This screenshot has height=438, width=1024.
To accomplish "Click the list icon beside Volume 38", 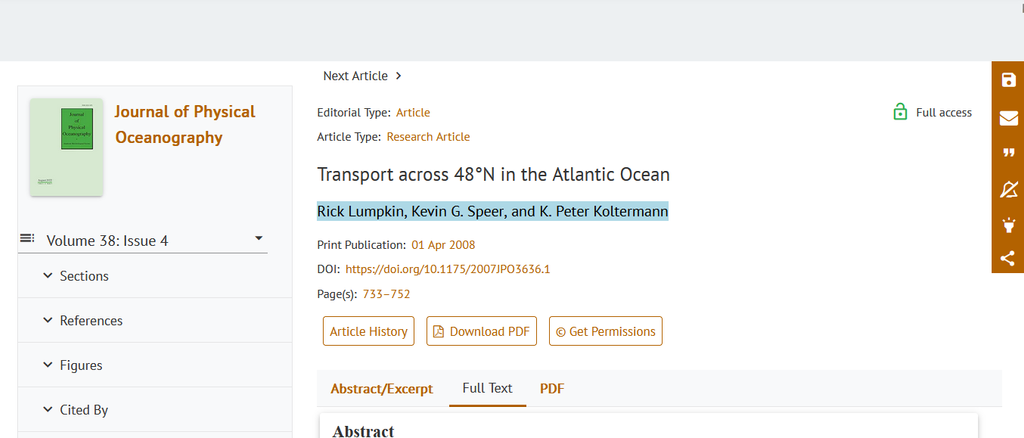I will (27, 238).
